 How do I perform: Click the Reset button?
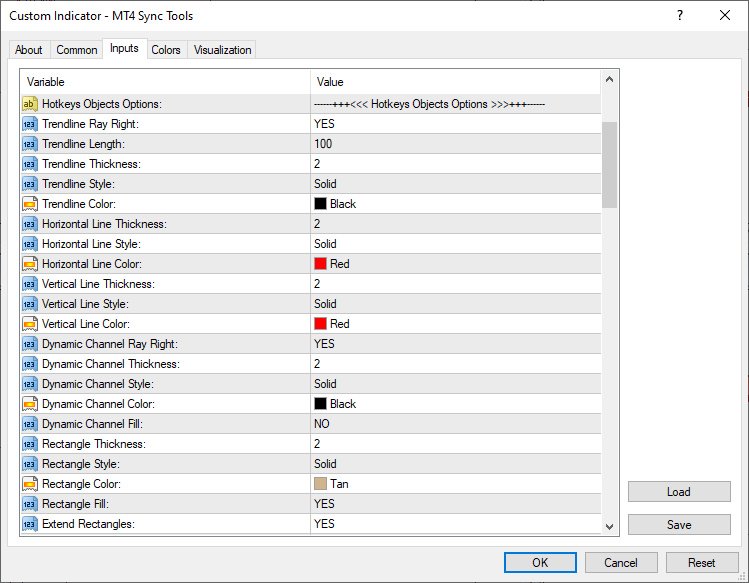coord(702,562)
